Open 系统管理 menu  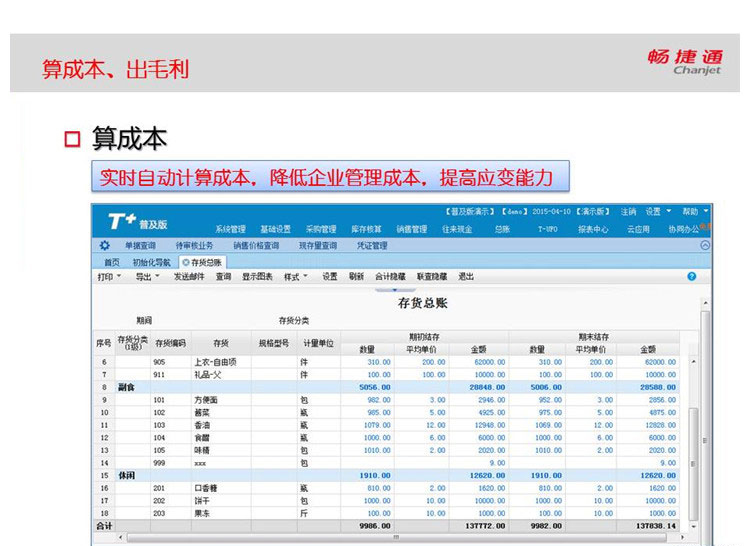pyautogui.click(x=231, y=229)
